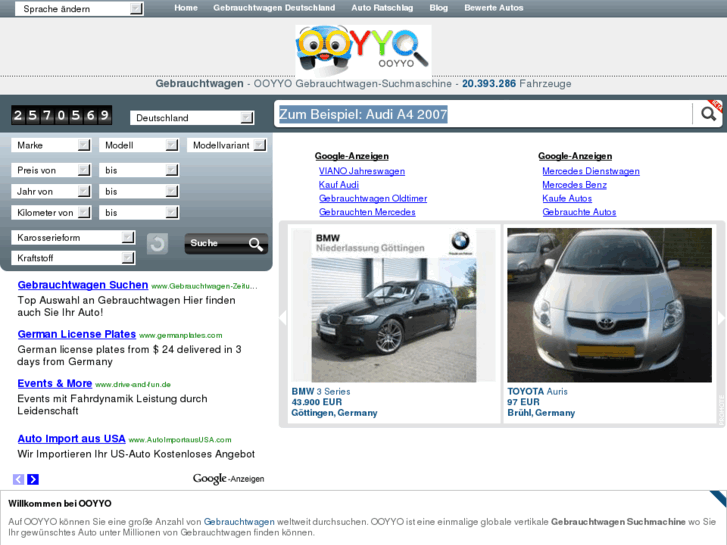The height and width of the screenshot is (545, 727).
Task: Open TOYOTA Auris listing title
Action: pyautogui.click(x=537, y=391)
